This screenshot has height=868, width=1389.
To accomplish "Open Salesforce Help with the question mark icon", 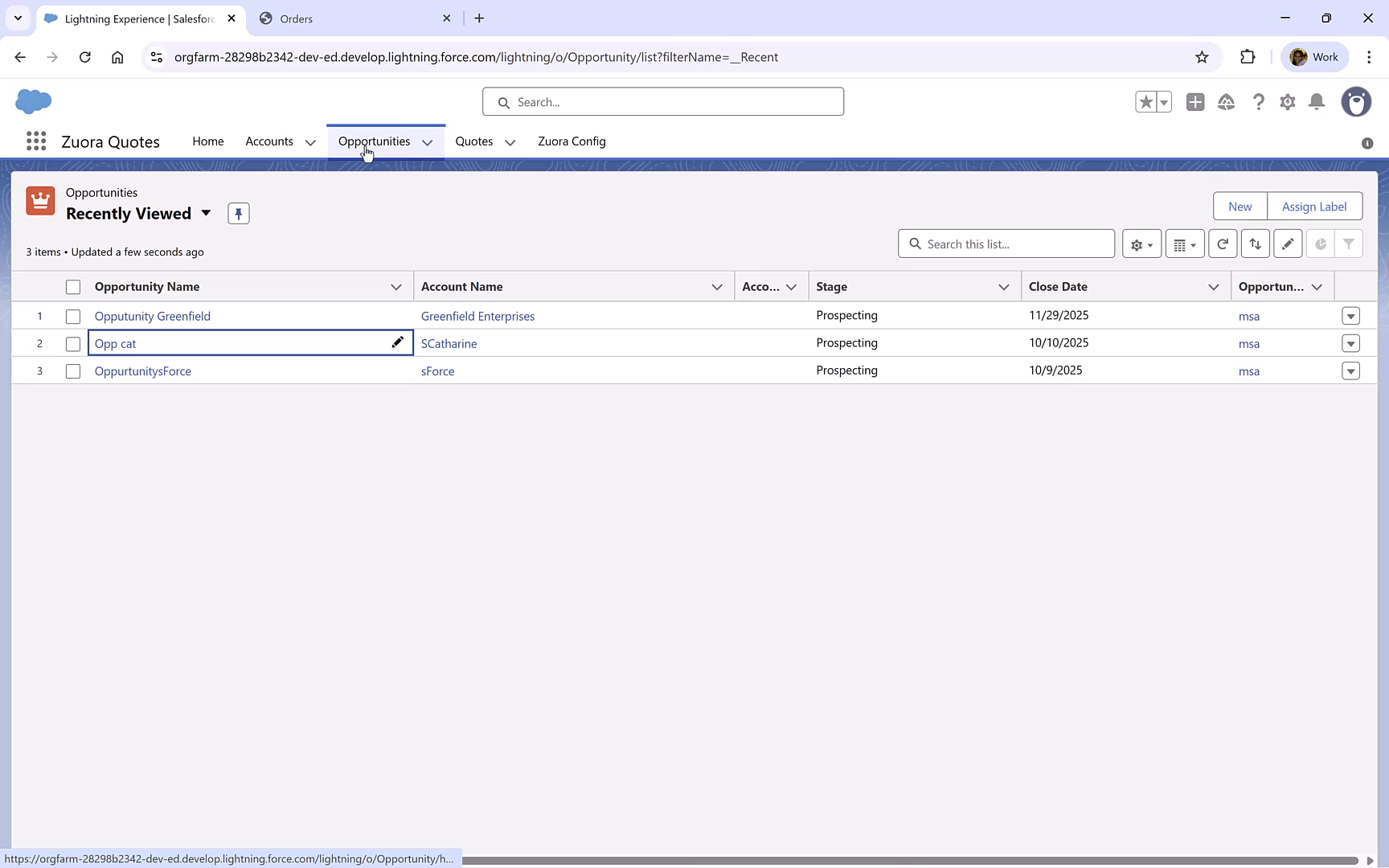I will 1259,102.
